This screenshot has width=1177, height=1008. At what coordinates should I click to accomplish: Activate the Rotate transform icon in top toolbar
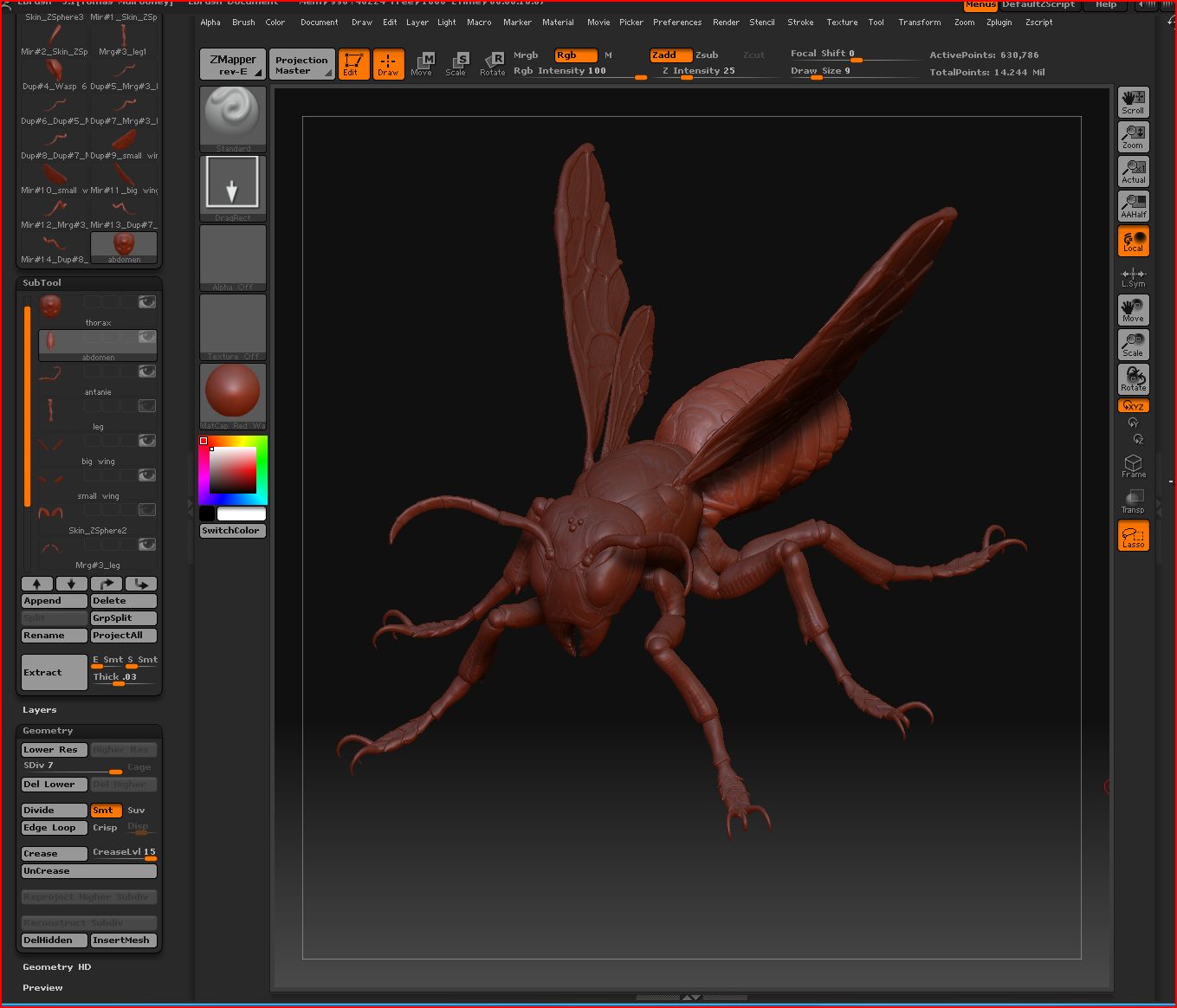[x=493, y=63]
